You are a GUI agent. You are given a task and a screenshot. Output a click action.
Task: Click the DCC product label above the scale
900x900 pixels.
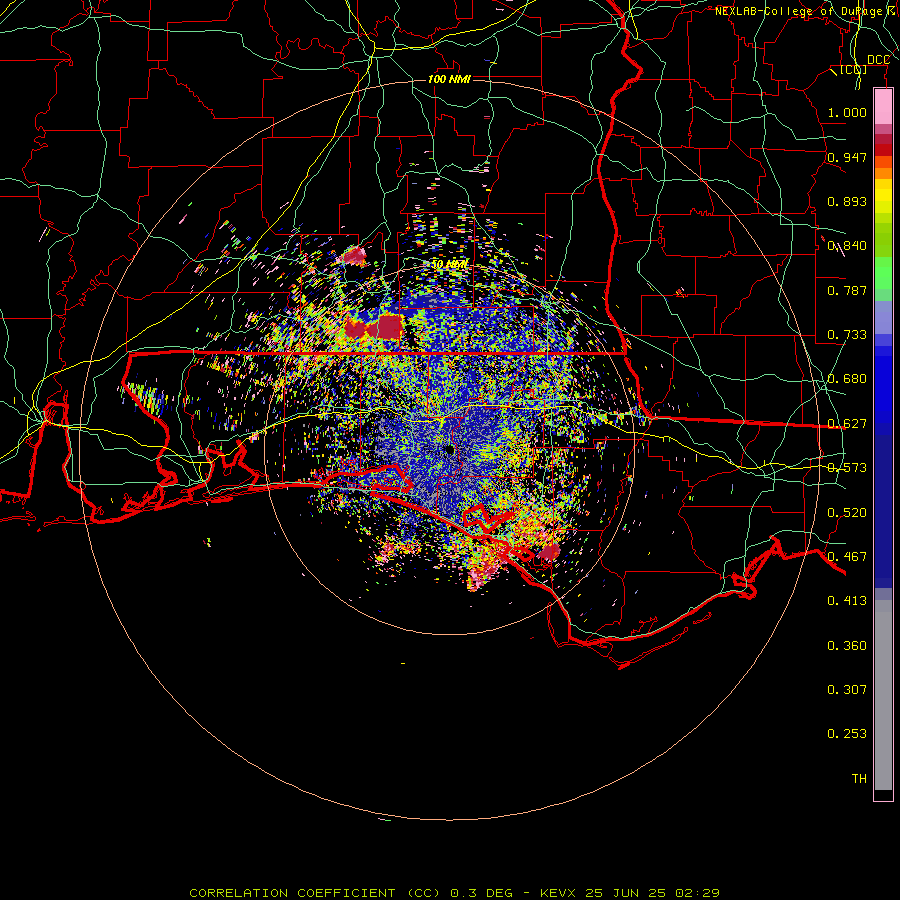click(878, 60)
